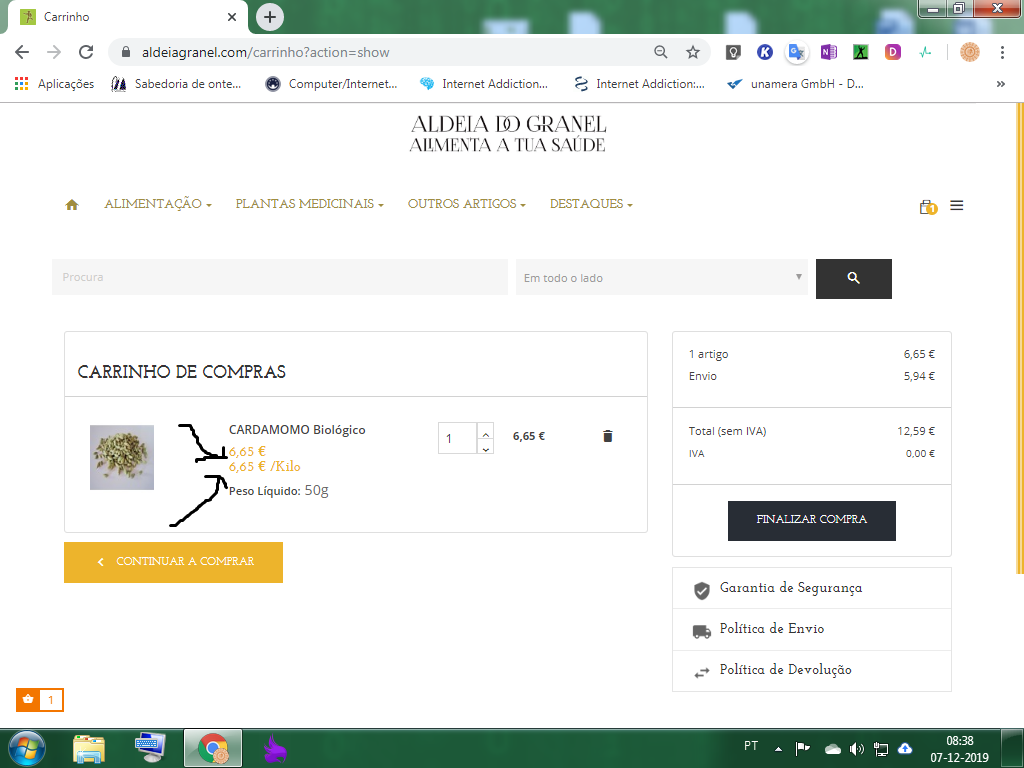1024x768 pixels.
Task: Open the home page icon in site menu
Action: click(72, 205)
